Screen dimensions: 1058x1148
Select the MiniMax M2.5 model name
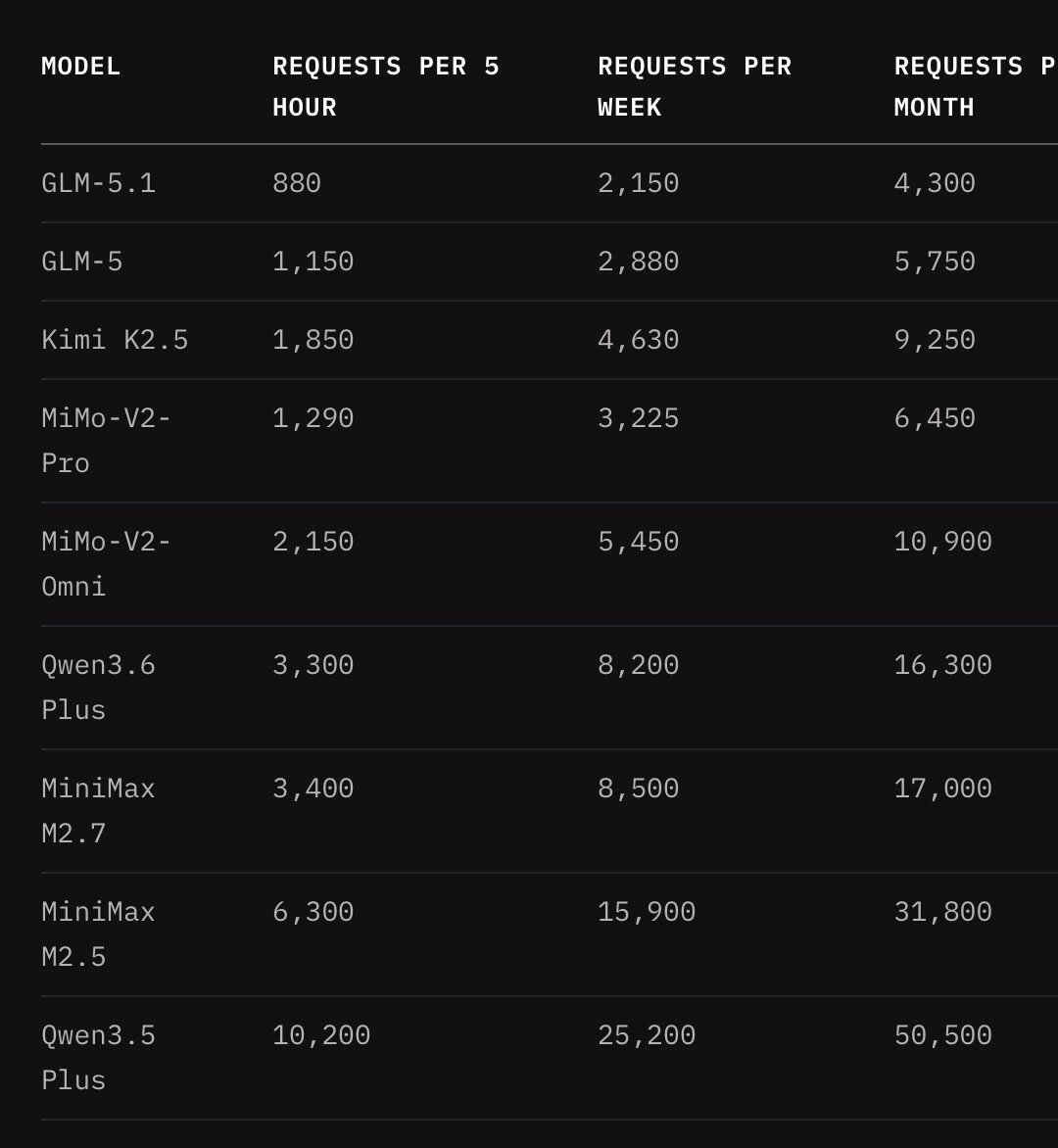click(98, 934)
